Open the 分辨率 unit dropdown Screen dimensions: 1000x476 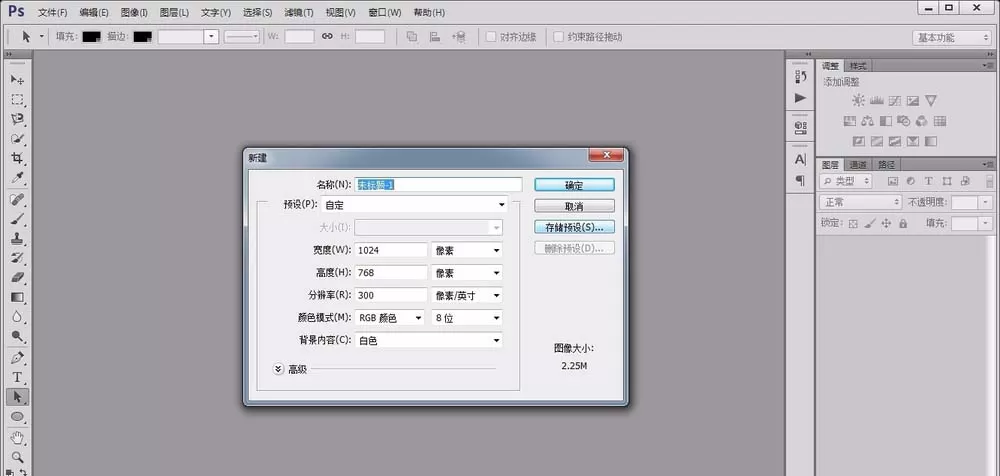pyautogui.click(x=467, y=295)
